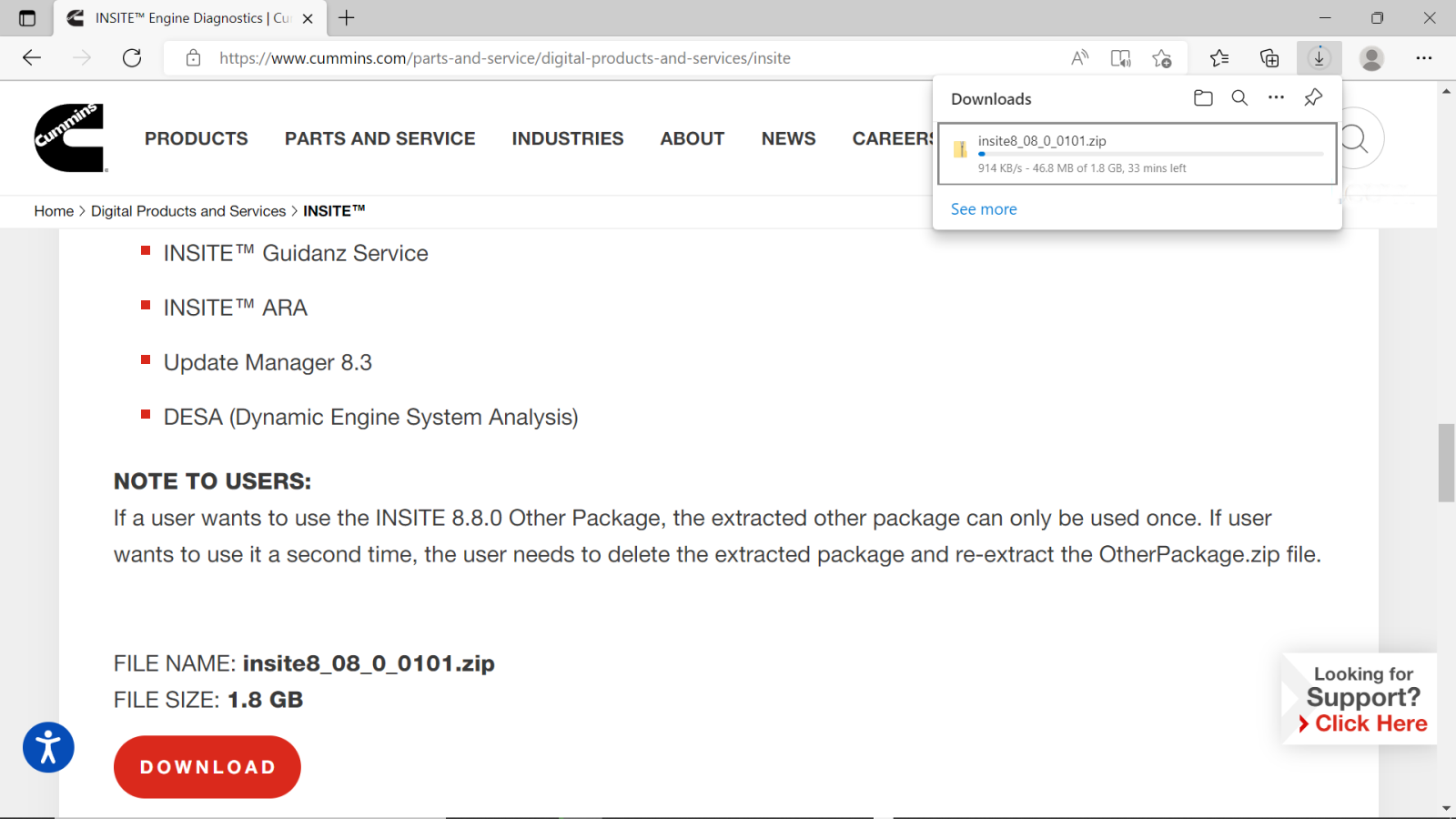1456x819 pixels.
Task: Search downloads in the Downloads panel
Action: [1239, 98]
